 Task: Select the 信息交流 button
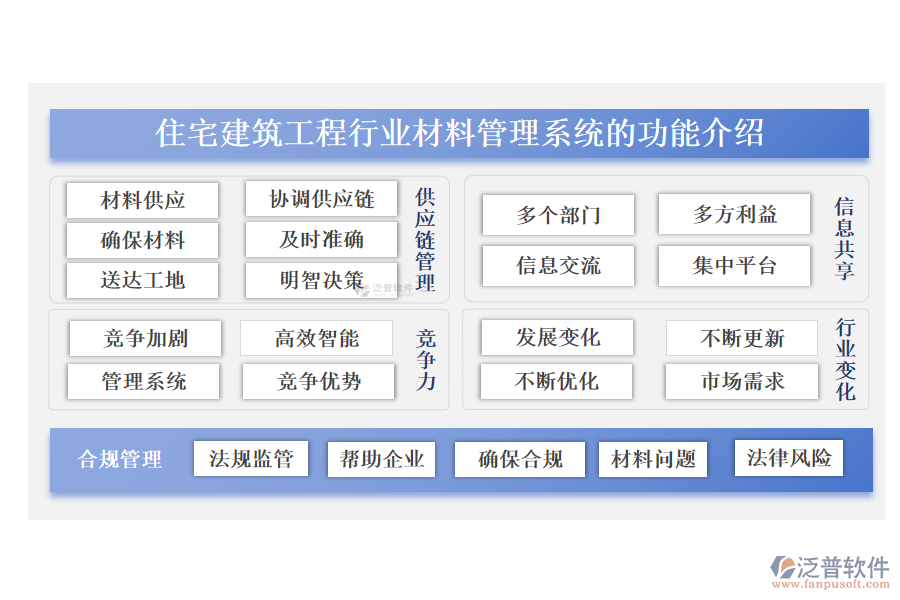click(558, 266)
